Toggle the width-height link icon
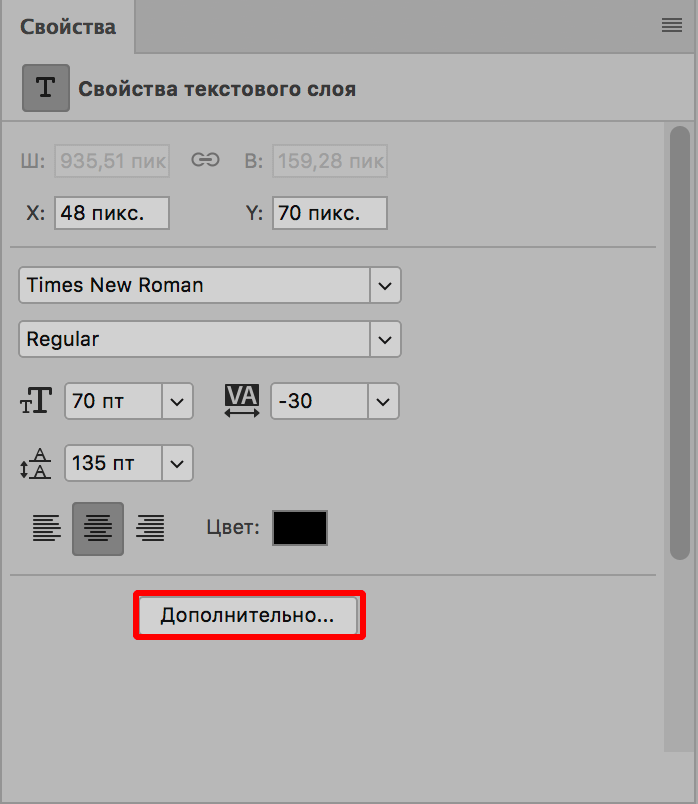This screenshot has height=804, width=698. point(205,160)
